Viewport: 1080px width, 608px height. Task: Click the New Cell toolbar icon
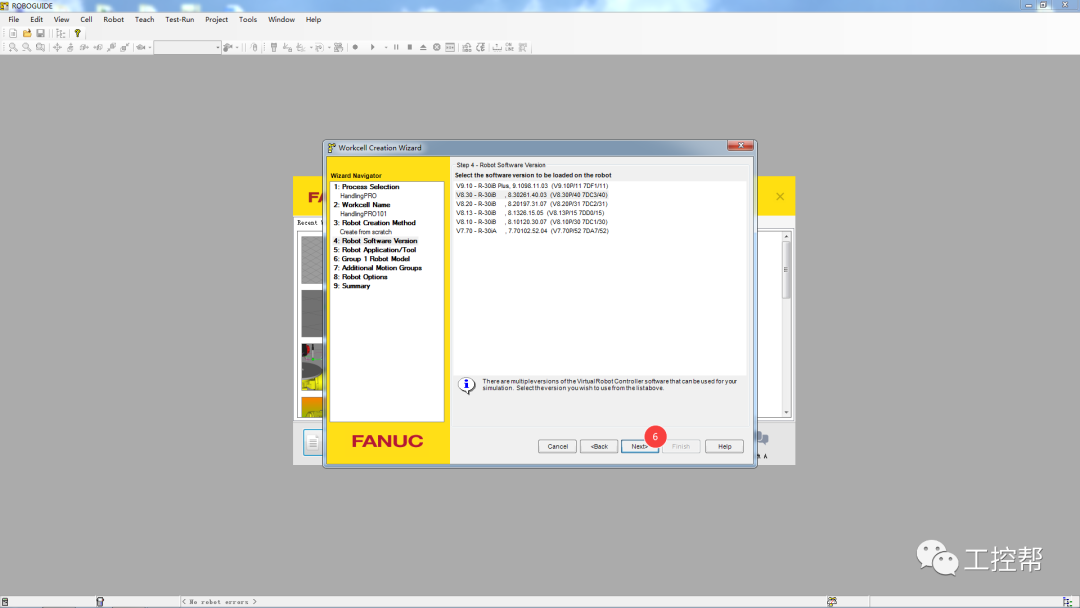point(13,33)
